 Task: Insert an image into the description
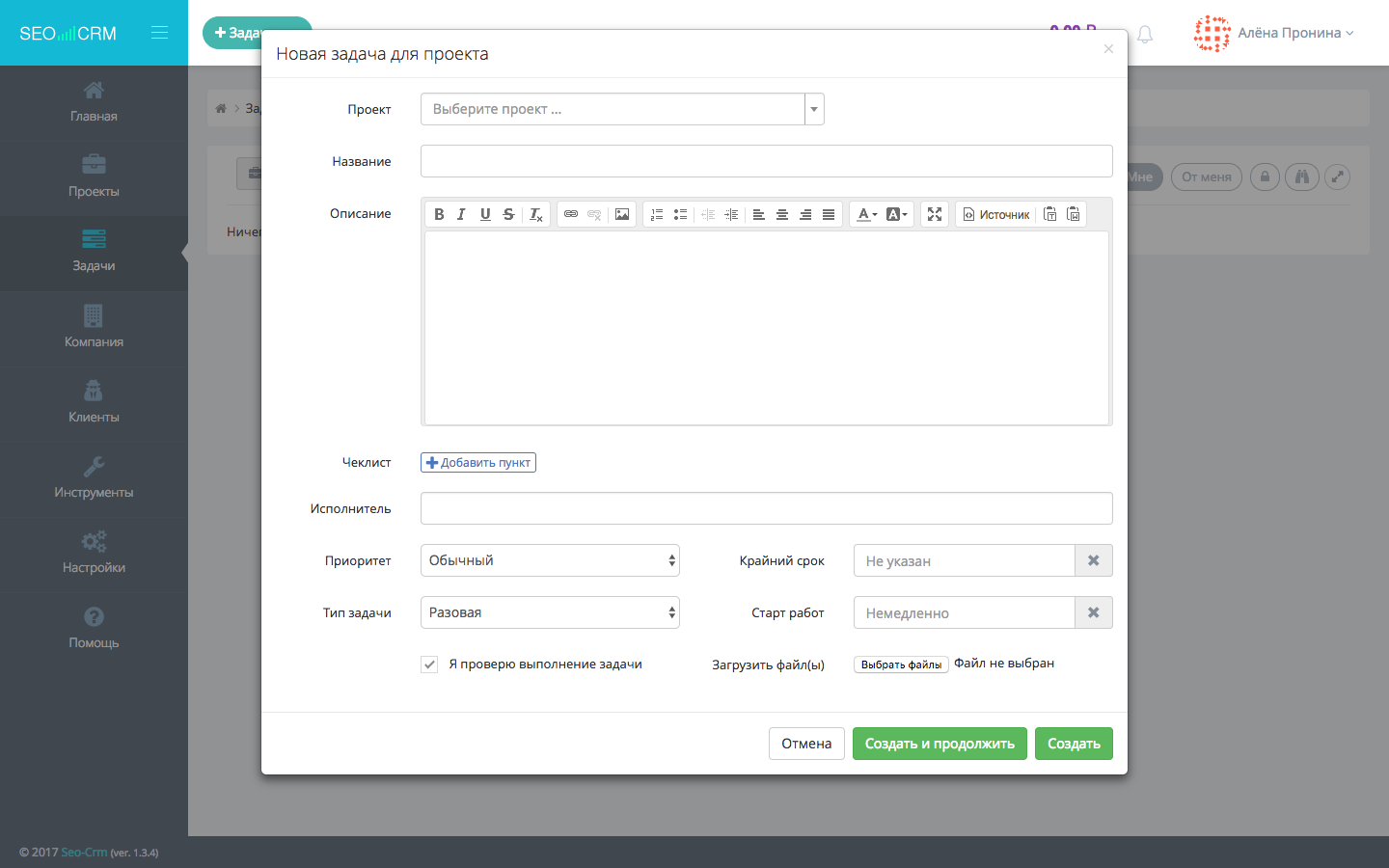click(621, 213)
